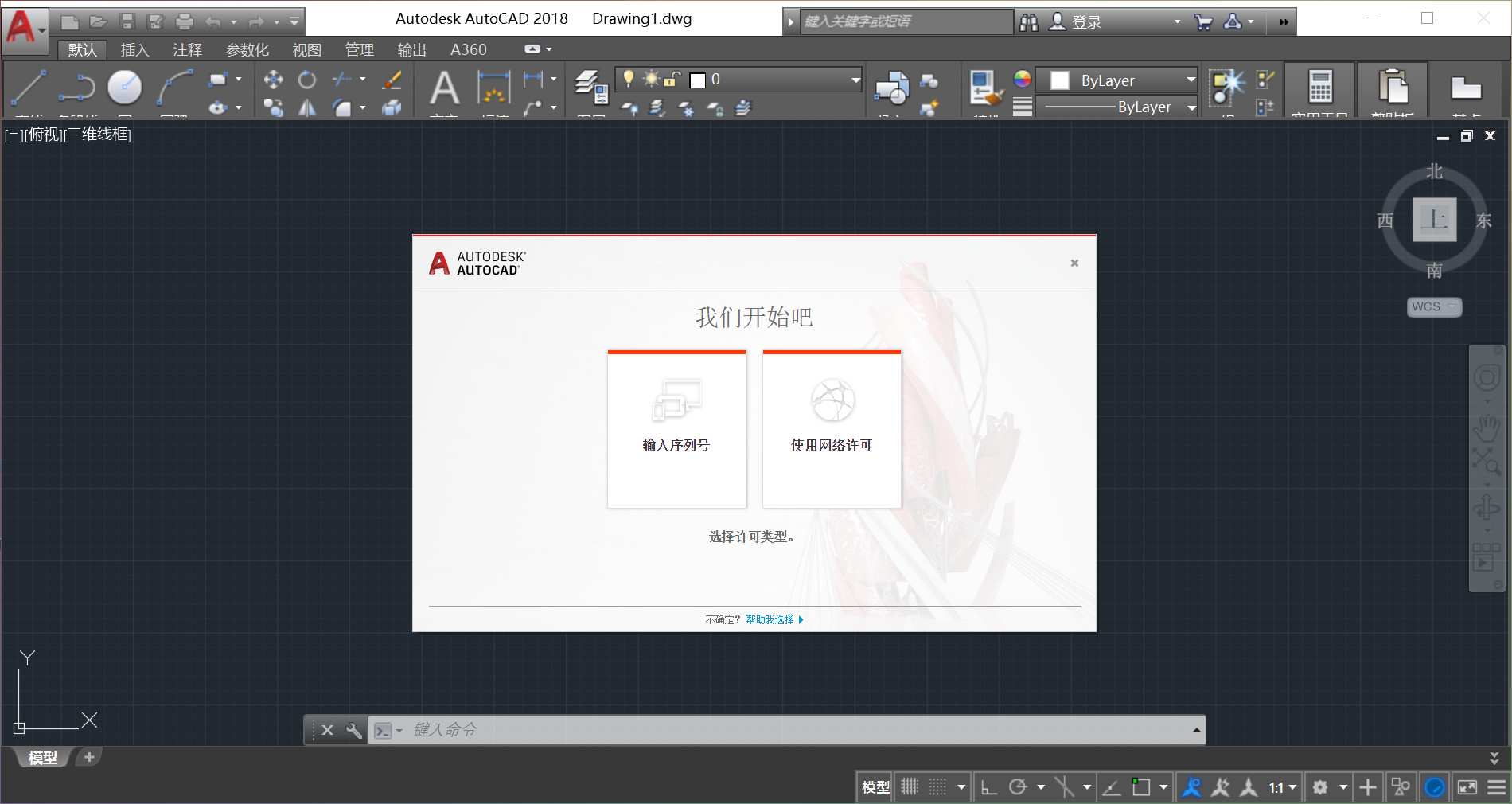1512x804 pixels.
Task: Choose 使用网络许可 license option
Action: [832, 430]
